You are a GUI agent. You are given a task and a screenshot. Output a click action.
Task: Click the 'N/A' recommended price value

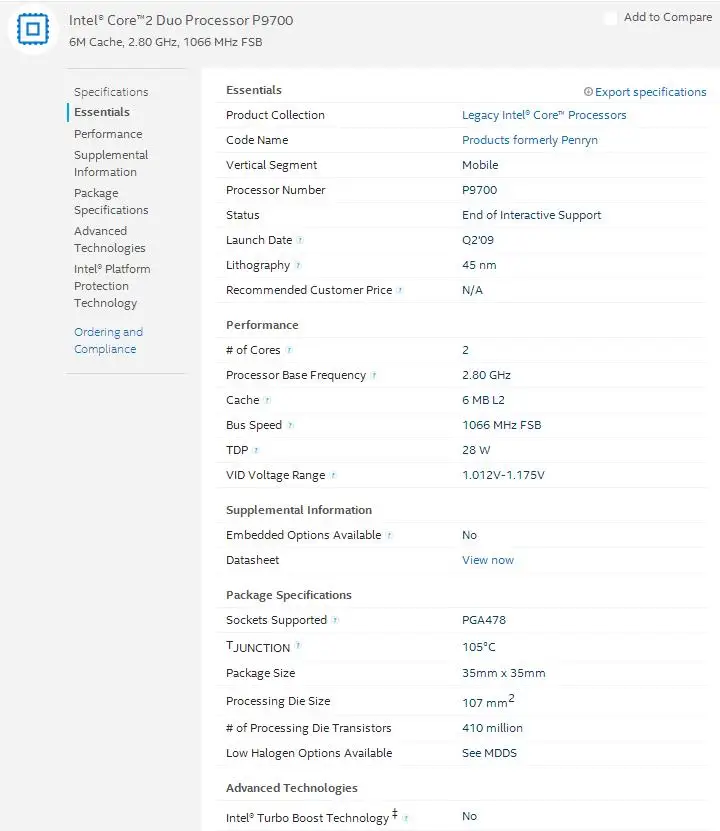coord(472,290)
